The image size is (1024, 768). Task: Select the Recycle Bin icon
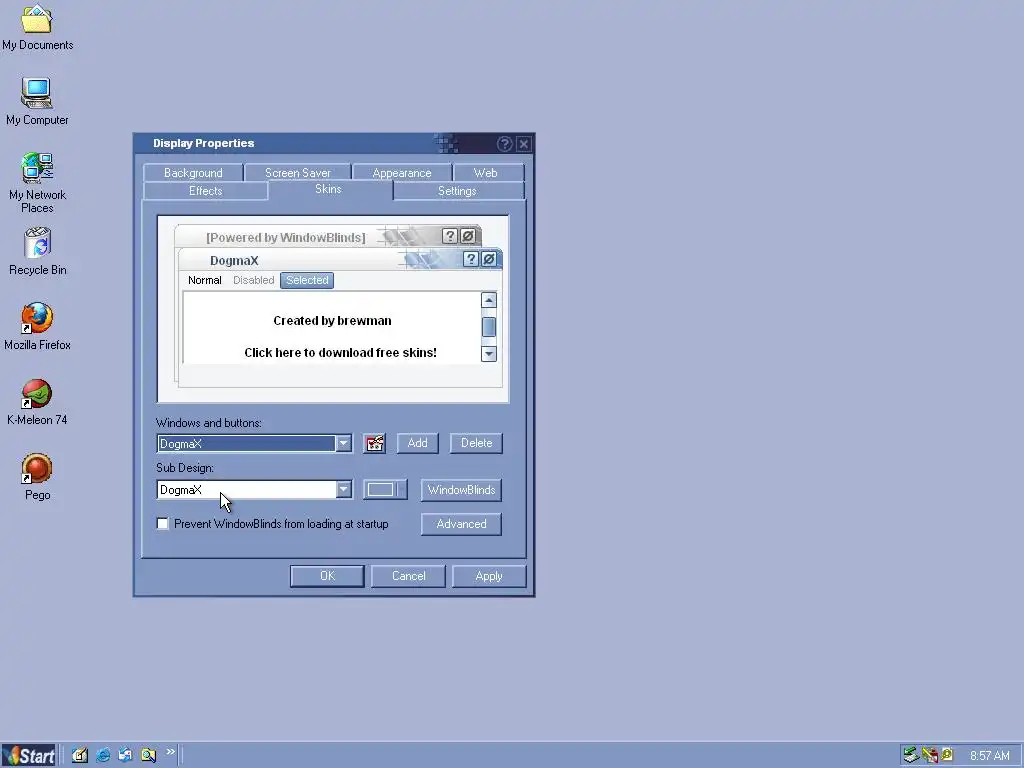37,251
